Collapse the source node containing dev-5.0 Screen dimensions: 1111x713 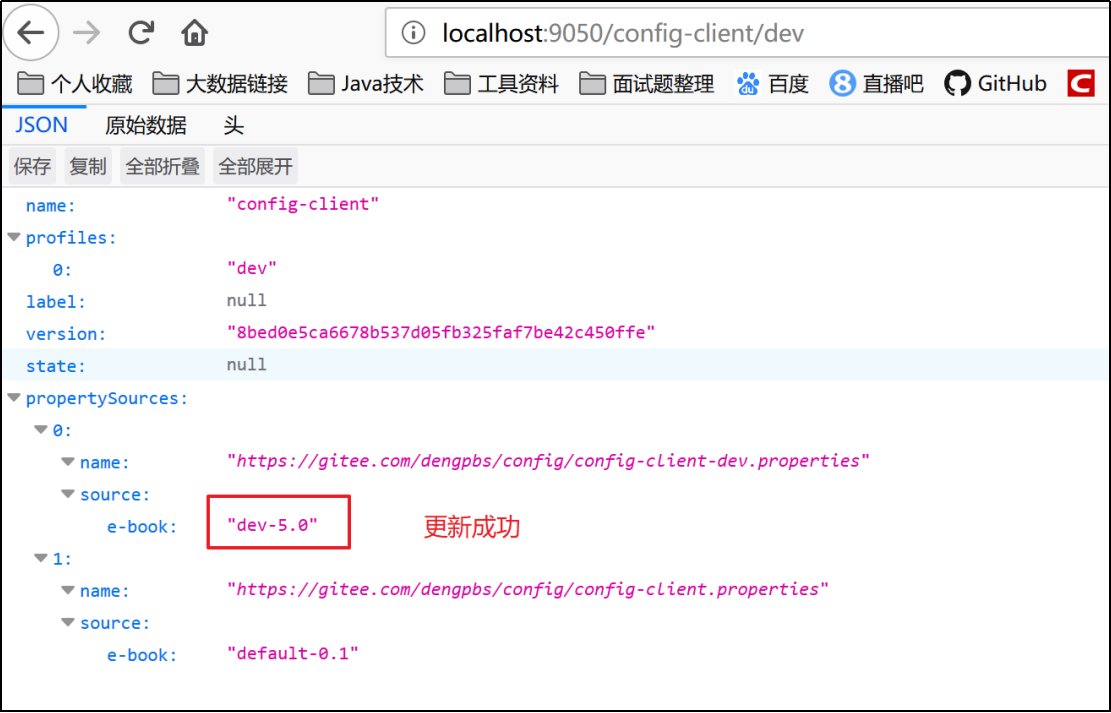(68, 494)
